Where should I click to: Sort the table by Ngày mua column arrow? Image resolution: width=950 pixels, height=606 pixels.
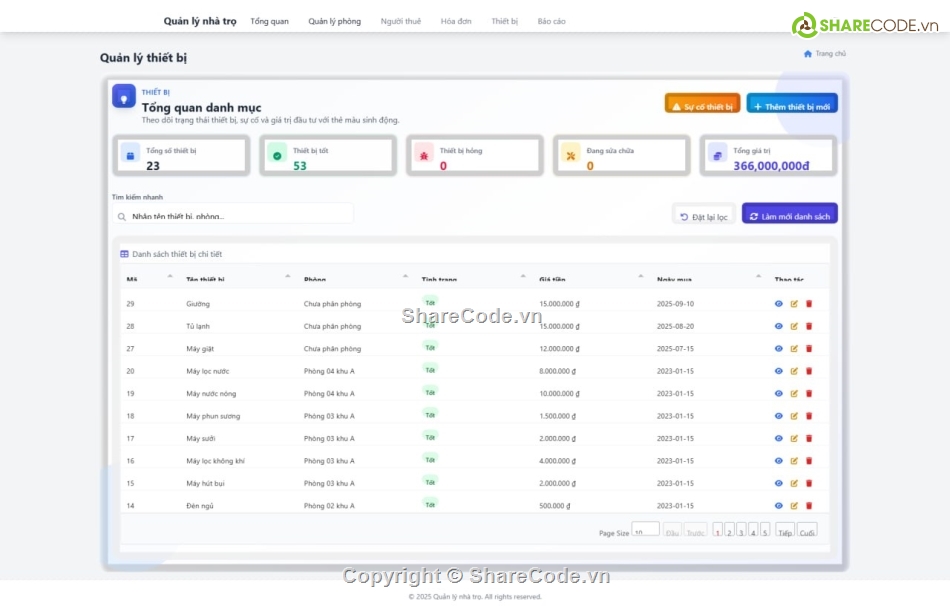758,275
